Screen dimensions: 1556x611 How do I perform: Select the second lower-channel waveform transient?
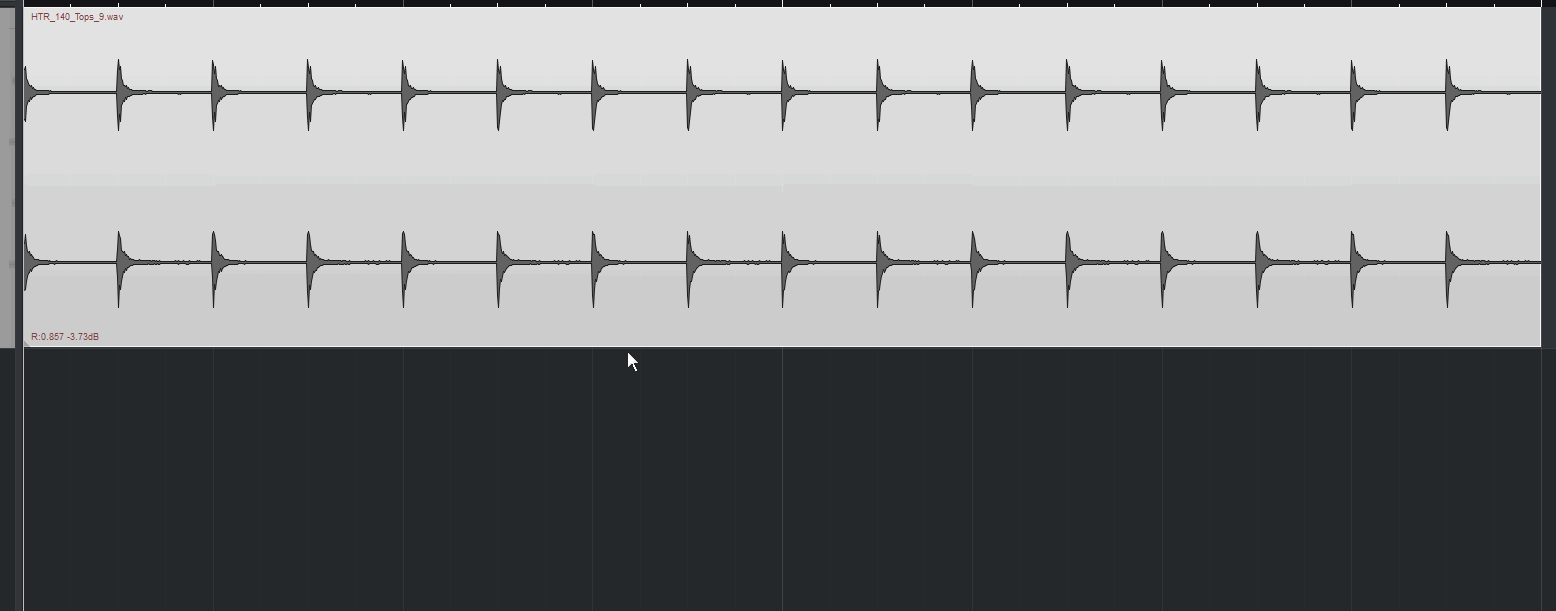(121, 263)
